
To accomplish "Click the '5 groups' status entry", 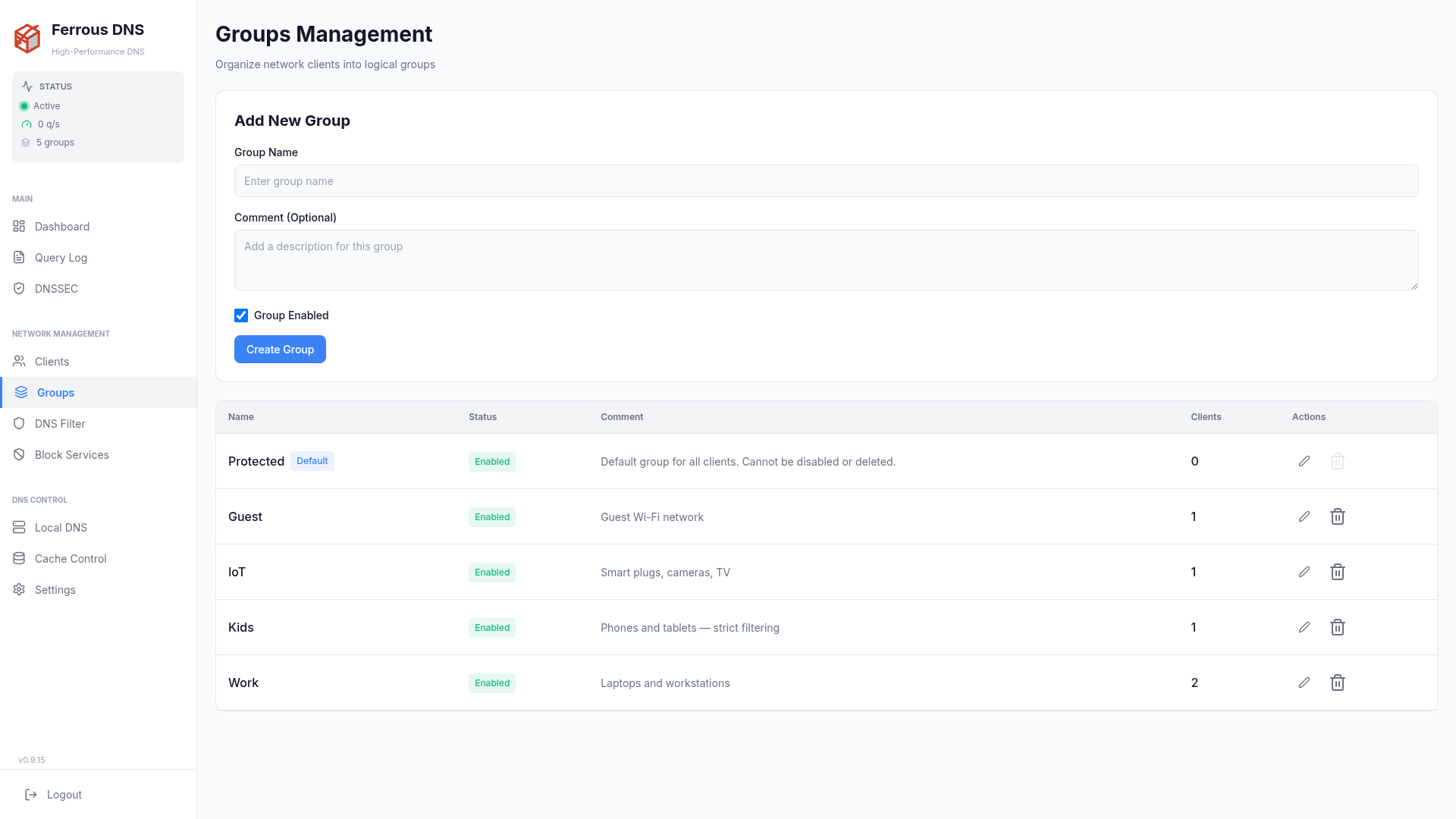I will (x=48, y=143).
